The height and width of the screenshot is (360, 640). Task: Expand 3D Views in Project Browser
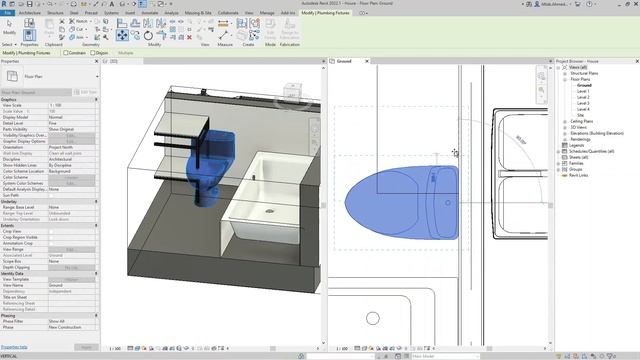(x=565, y=127)
